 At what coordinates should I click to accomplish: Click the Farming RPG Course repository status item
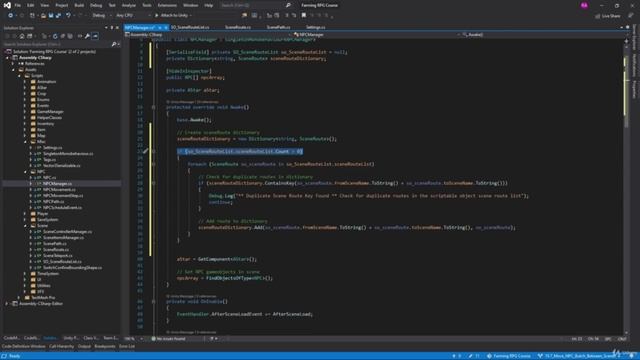(509, 356)
